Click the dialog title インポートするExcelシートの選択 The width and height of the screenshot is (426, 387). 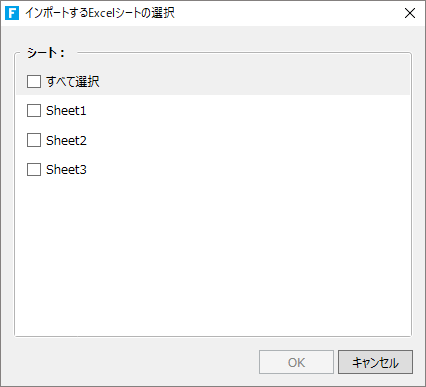click(x=100, y=13)
